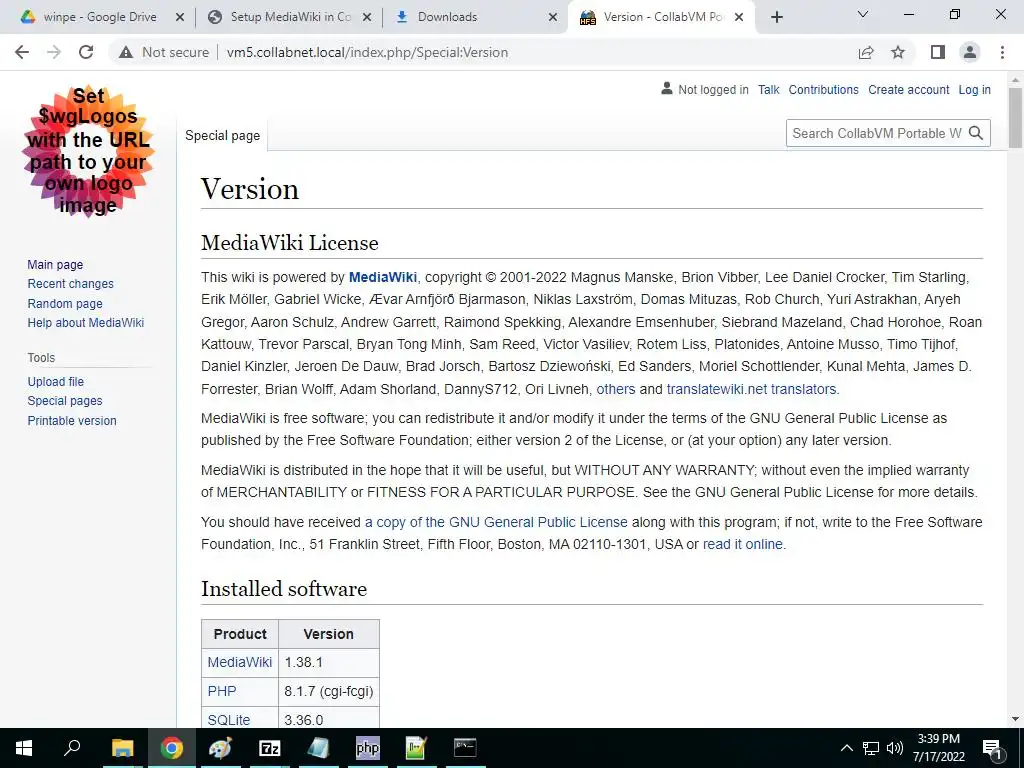This screenshot has height=768, width=1024.
Task: Open the Contributions link
Action: tap(823, 90)
